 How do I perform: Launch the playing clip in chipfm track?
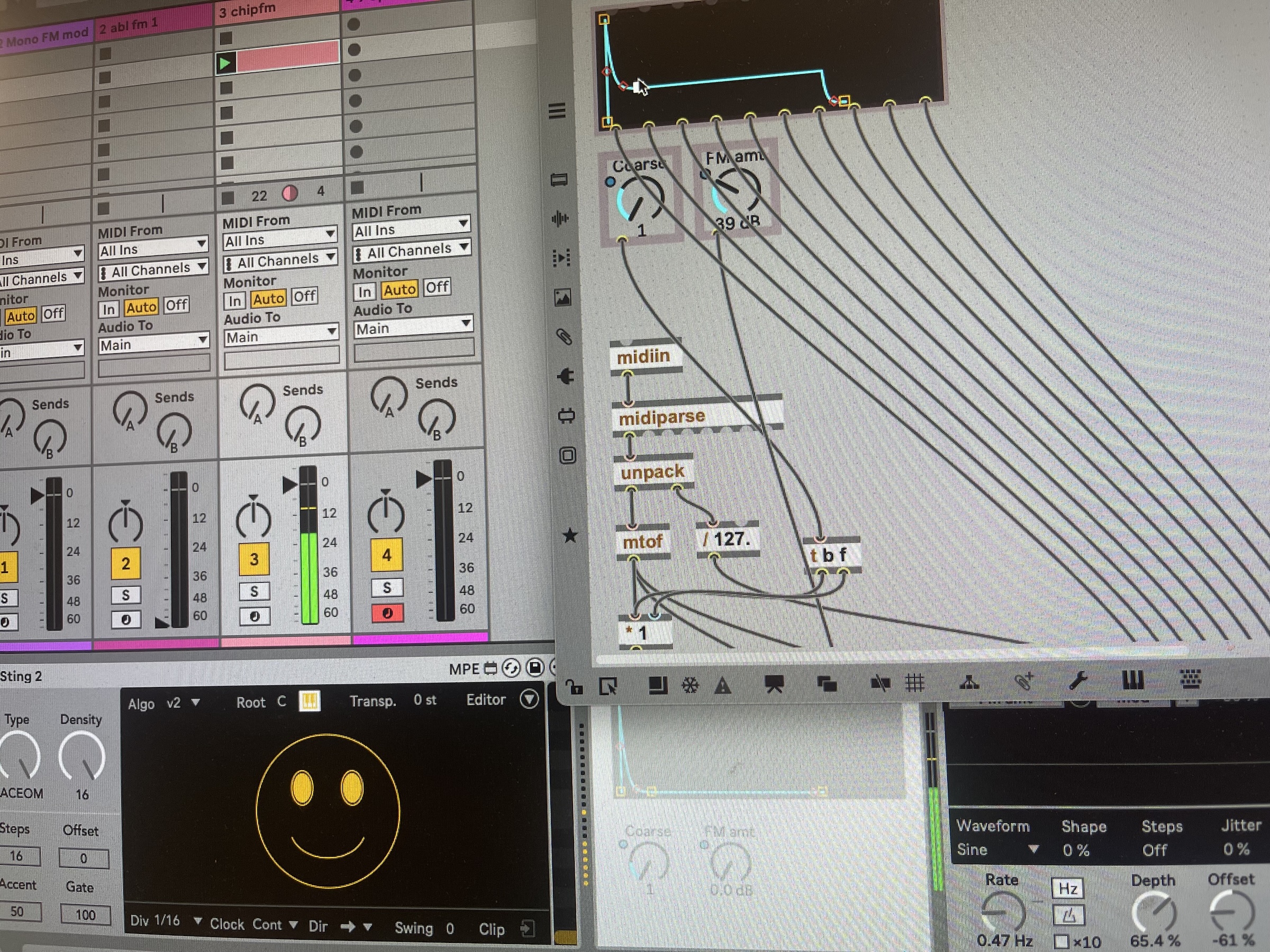point(225,63)
